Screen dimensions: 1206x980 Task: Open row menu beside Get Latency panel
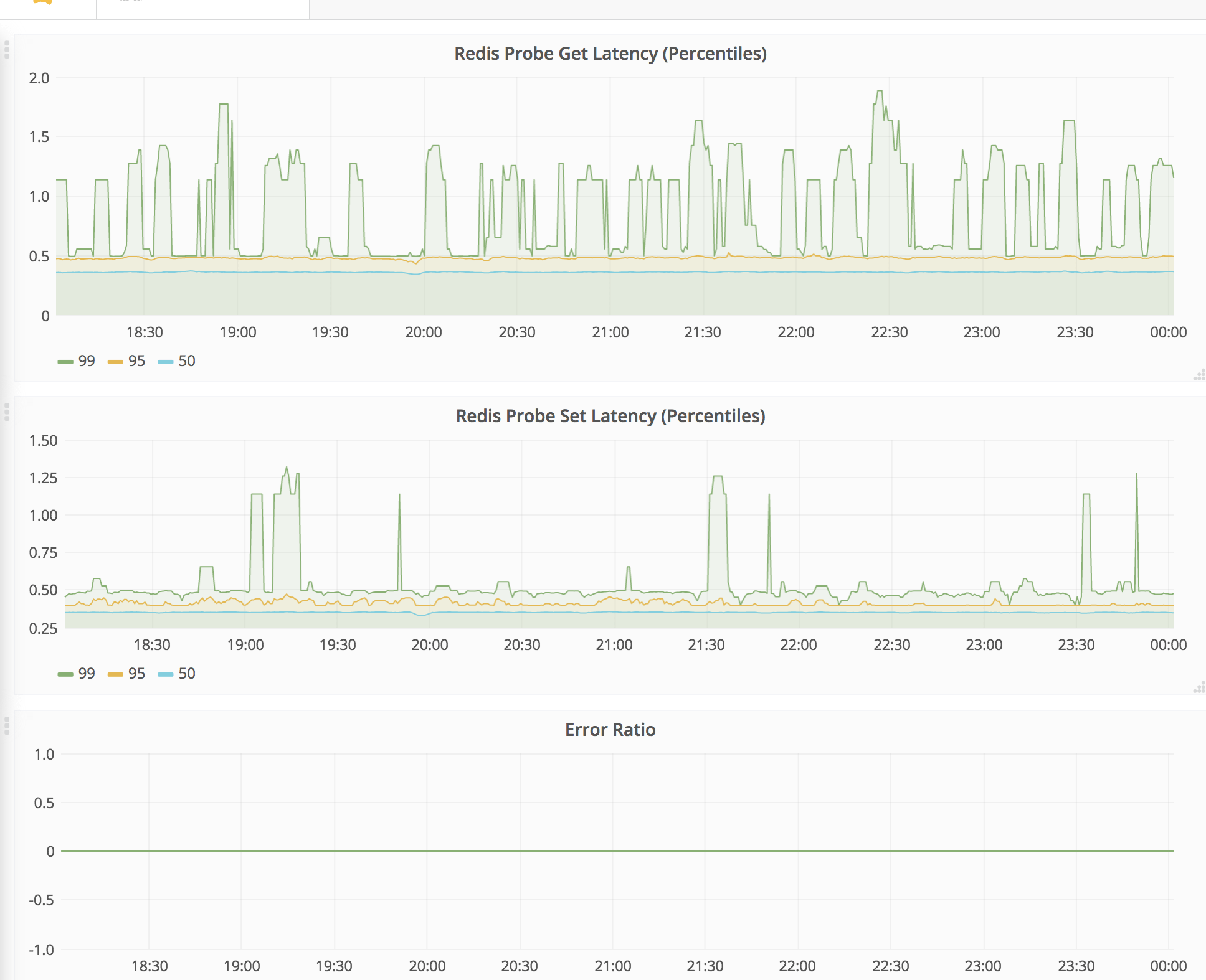pyautogui.click(x=7, y=49)
